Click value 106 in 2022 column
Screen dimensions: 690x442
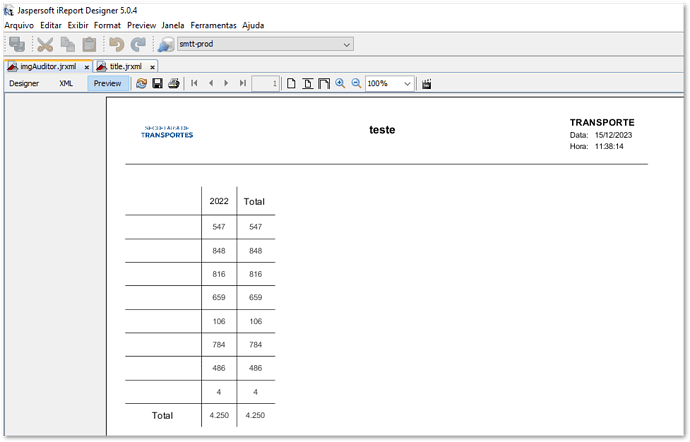[219, 321]
